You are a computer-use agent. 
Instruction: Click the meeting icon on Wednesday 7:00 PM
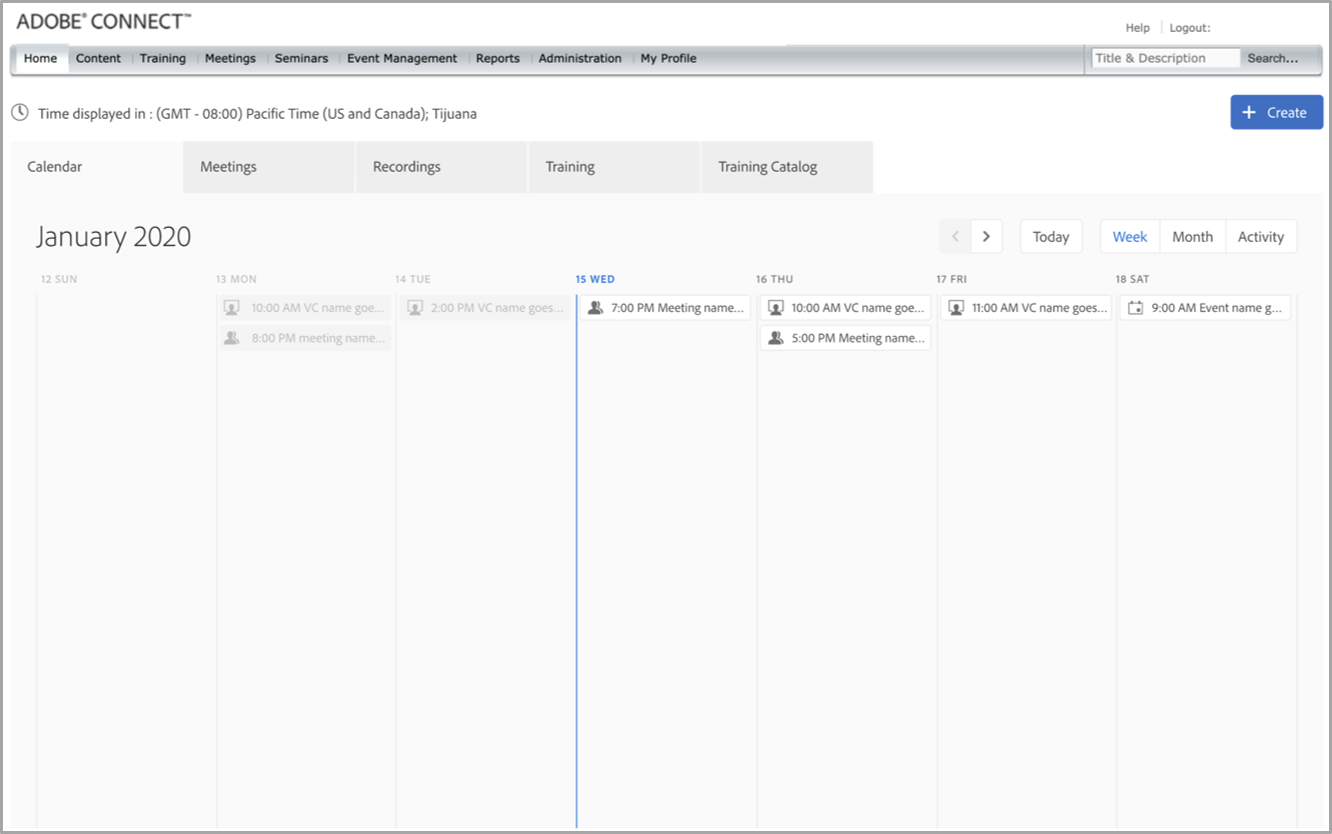595,308
